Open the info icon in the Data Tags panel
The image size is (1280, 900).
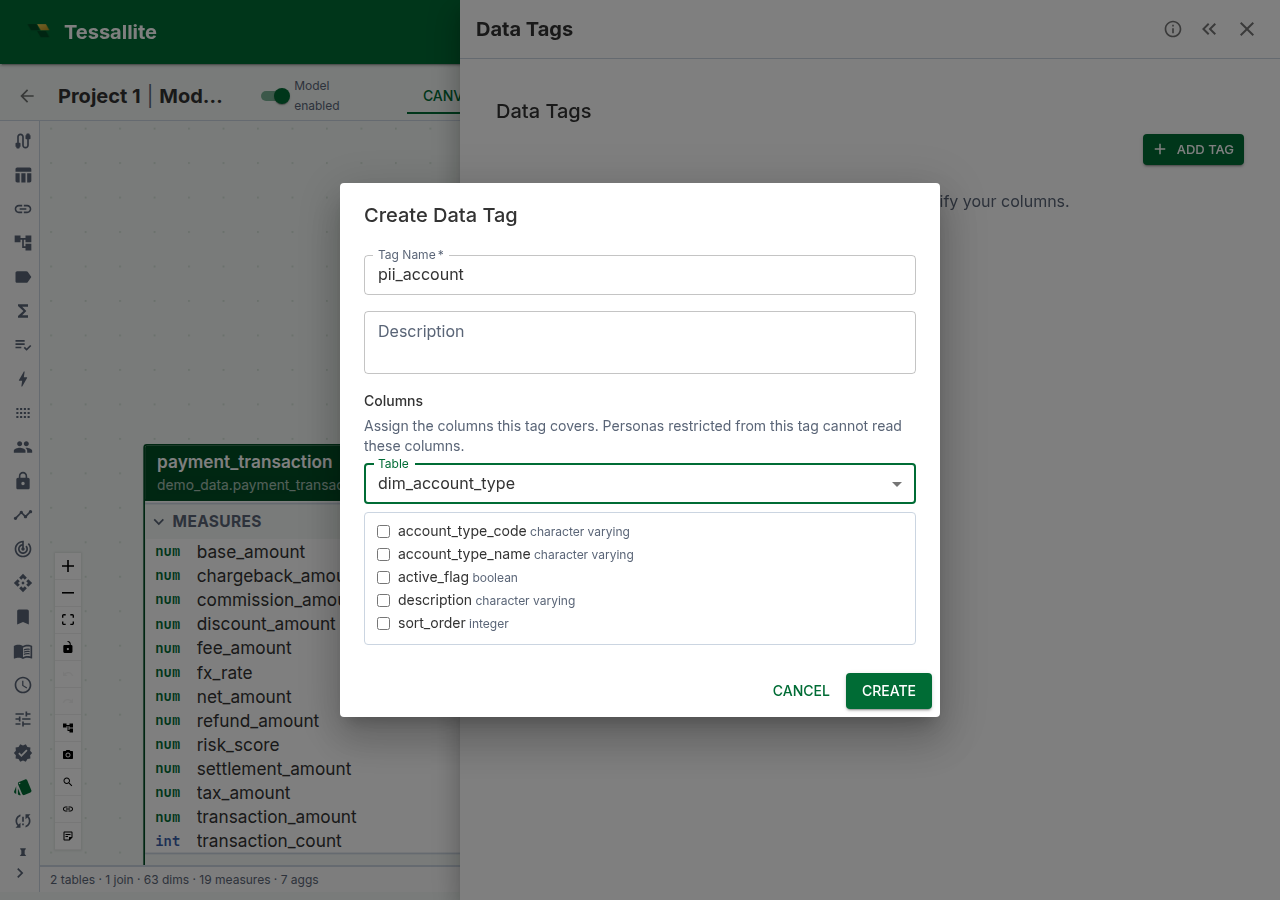pos(1173,29)
